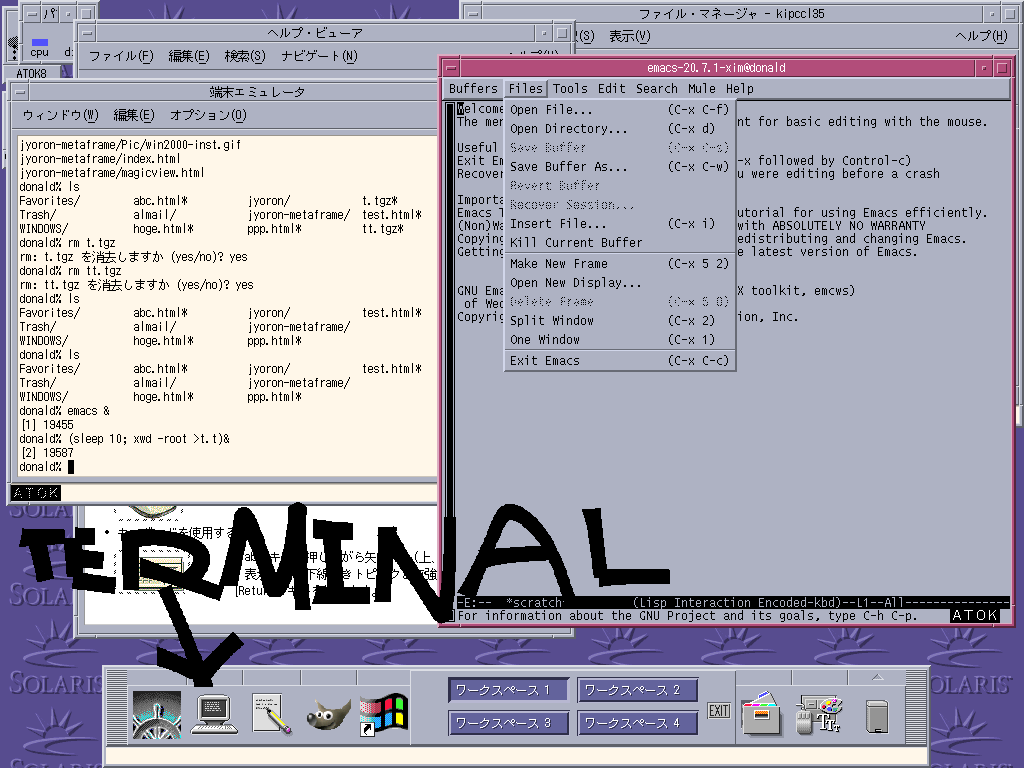Open the Windows logo shortcut icon
1024x768 pixels.
point(384,715)
